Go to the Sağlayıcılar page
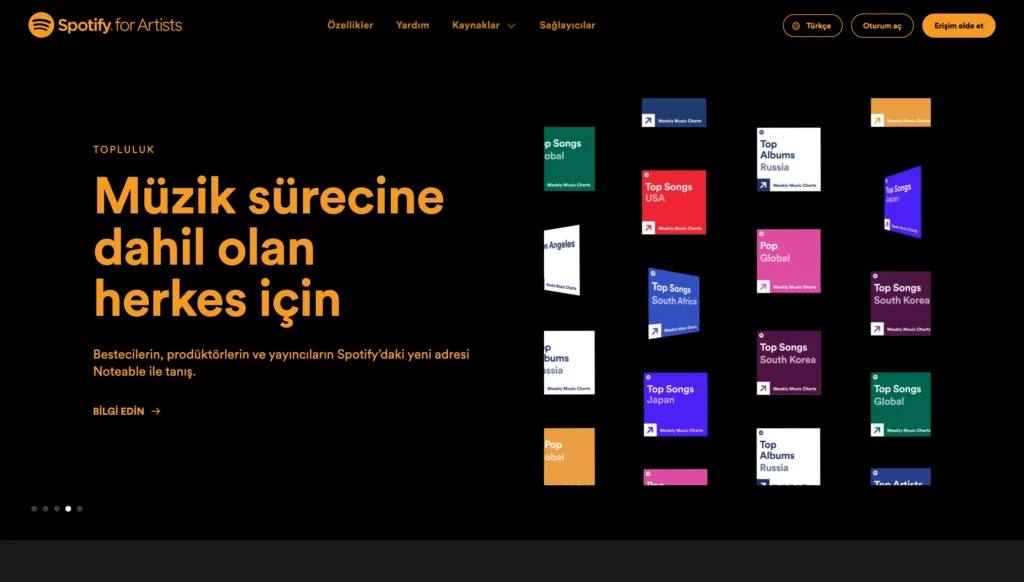This screenshot has width=1024, height=582. [567, 25]
